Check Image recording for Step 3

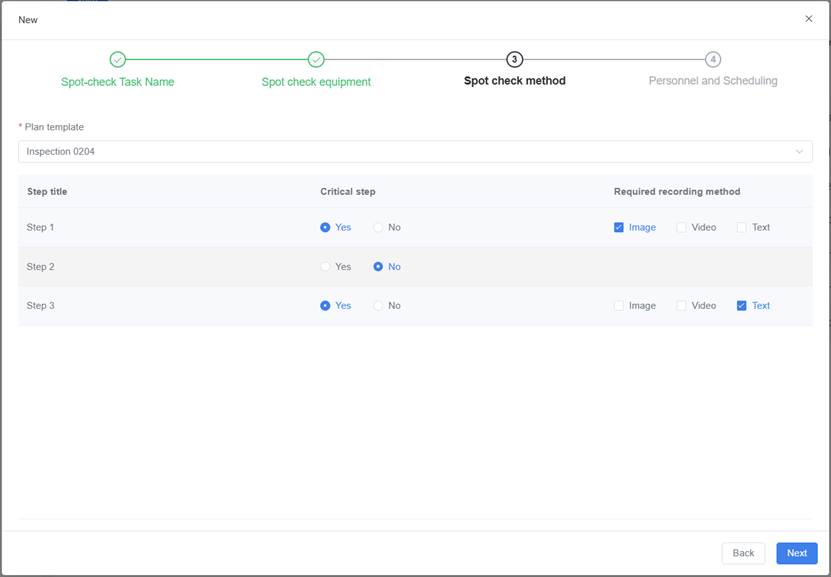click(x=619, y=306)
